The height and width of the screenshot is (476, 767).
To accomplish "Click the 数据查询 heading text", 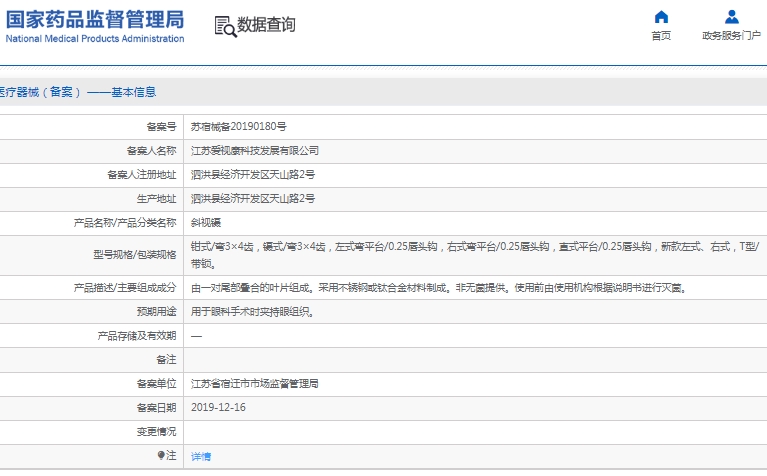I will point(266,24).
